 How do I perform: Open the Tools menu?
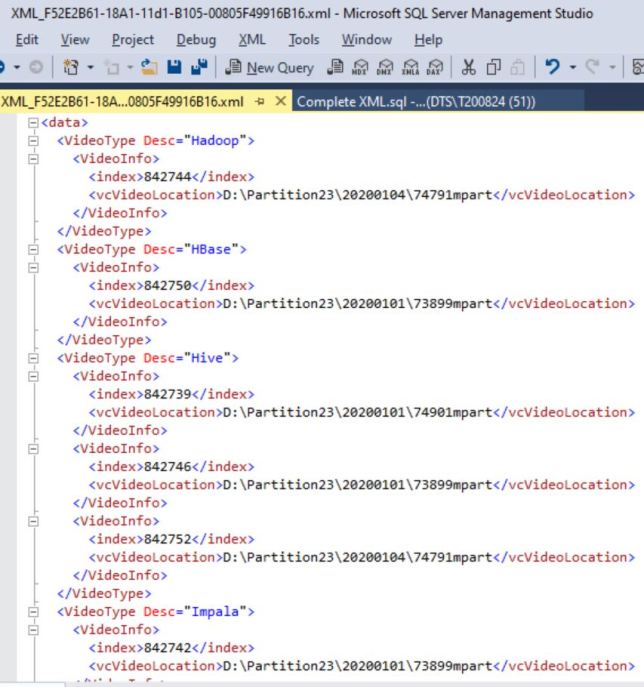pyautogui.click(x=304, y=41)
